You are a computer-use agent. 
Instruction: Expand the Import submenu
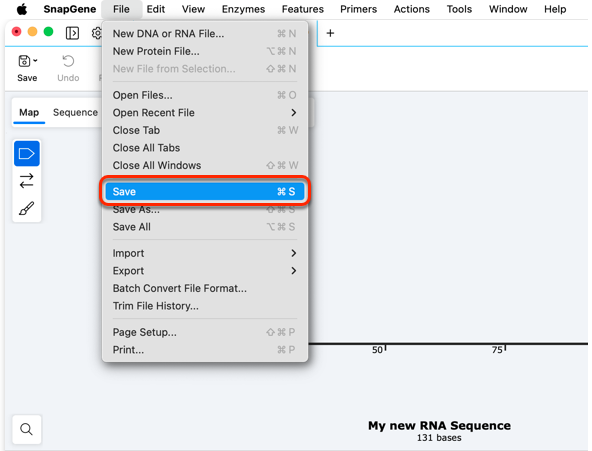point(294,253)
